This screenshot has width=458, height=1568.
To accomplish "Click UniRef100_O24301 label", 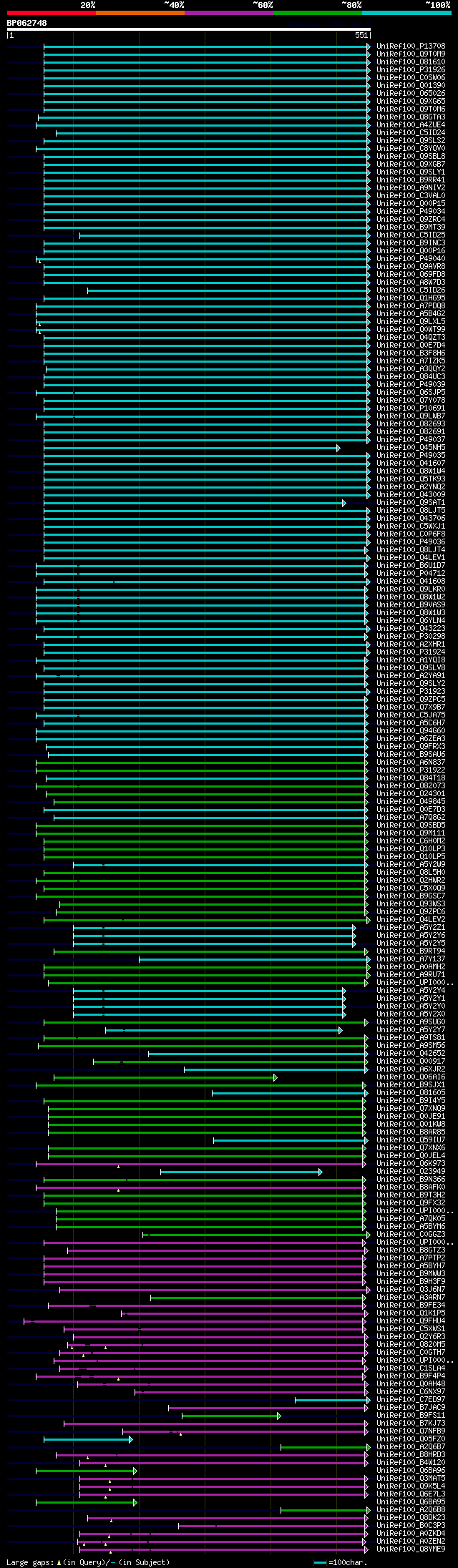I will (x=411, y=793).
